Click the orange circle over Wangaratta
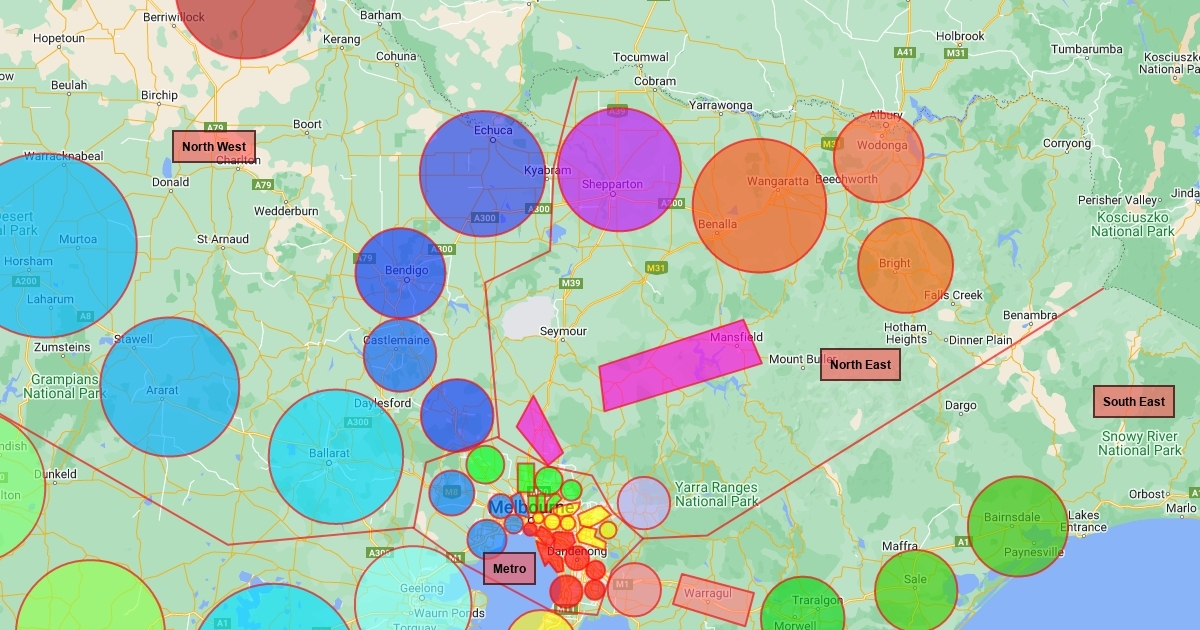1200x630 pixels. click(x=759, y=205)
